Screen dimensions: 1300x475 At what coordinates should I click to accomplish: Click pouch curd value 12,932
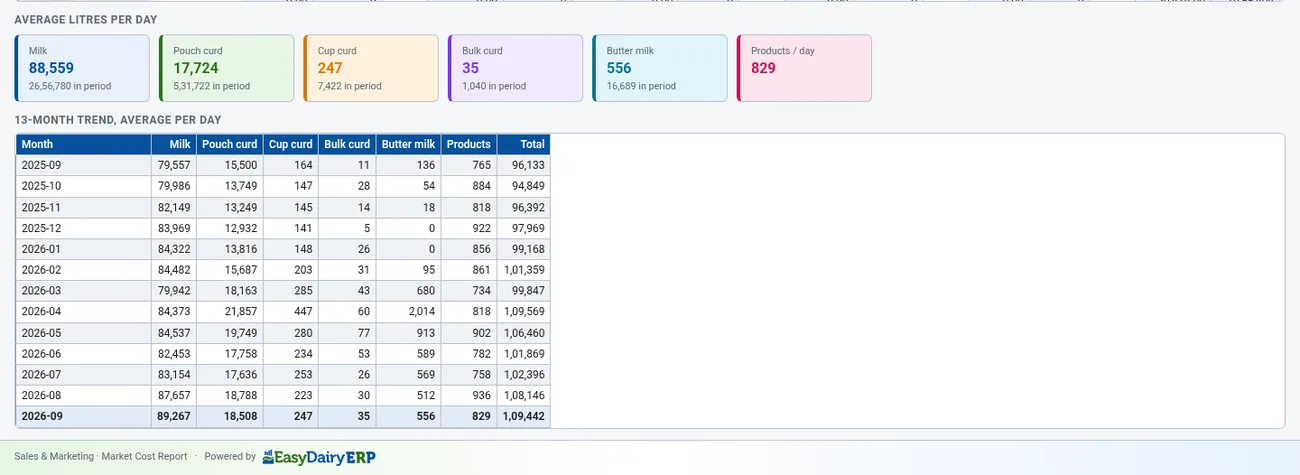coord(241,228)
